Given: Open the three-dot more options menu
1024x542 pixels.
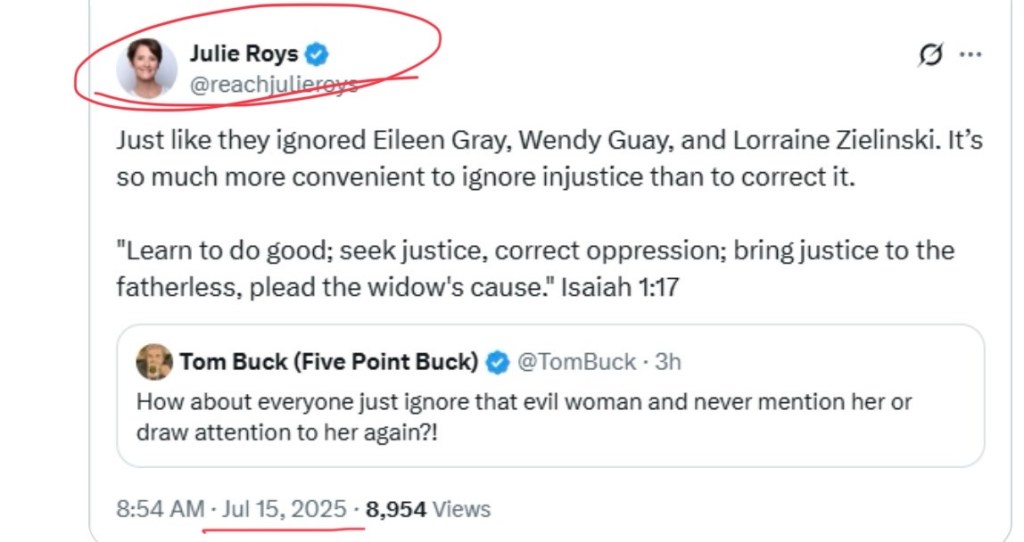Looking at the screenshot, I should click(x=970, y=55).
